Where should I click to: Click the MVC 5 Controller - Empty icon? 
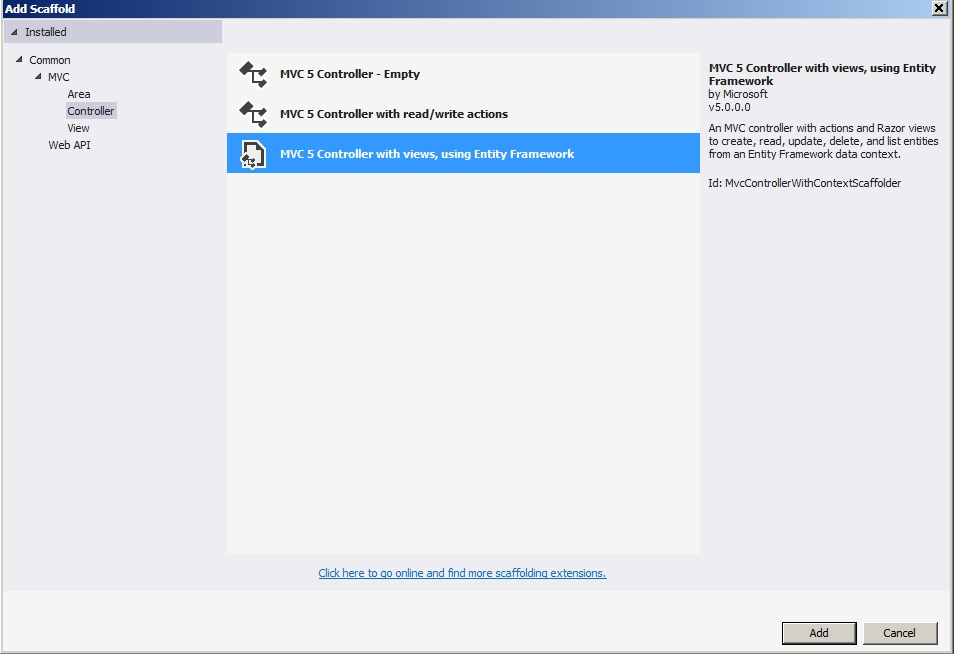pyautogui.click(x=253, y=74)
